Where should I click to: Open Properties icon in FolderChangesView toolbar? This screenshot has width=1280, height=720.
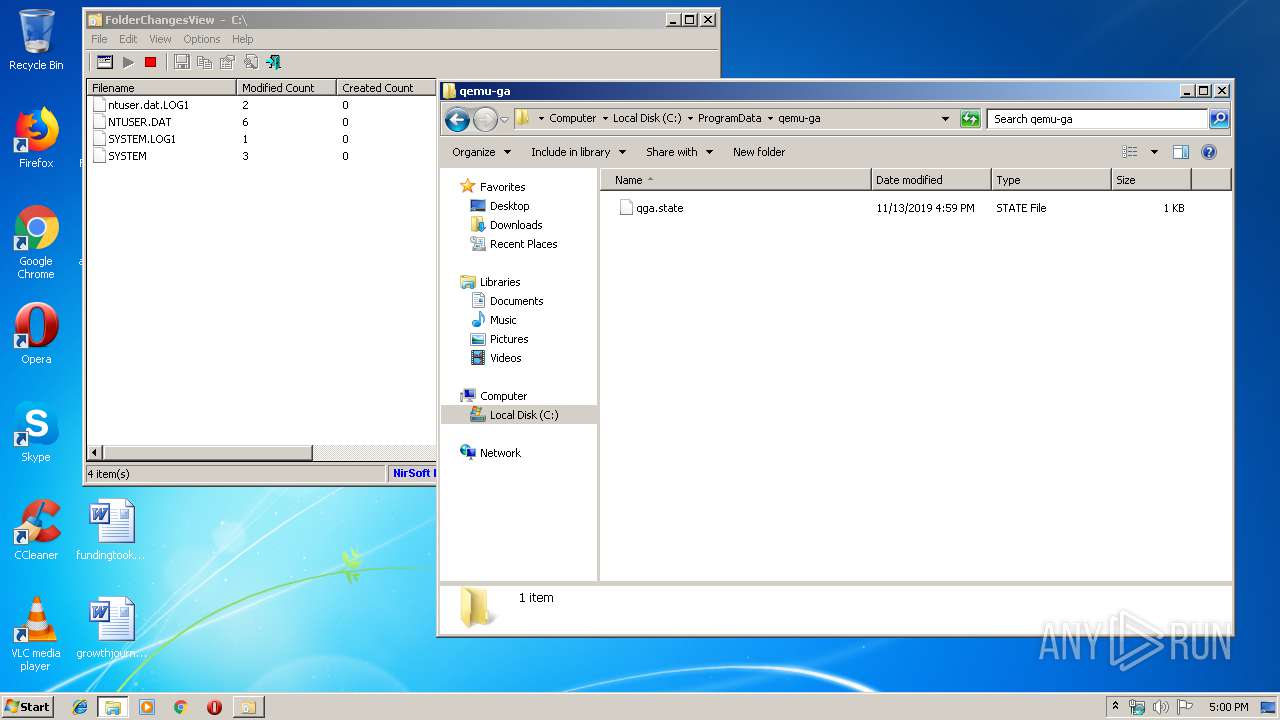click(227, 62)
